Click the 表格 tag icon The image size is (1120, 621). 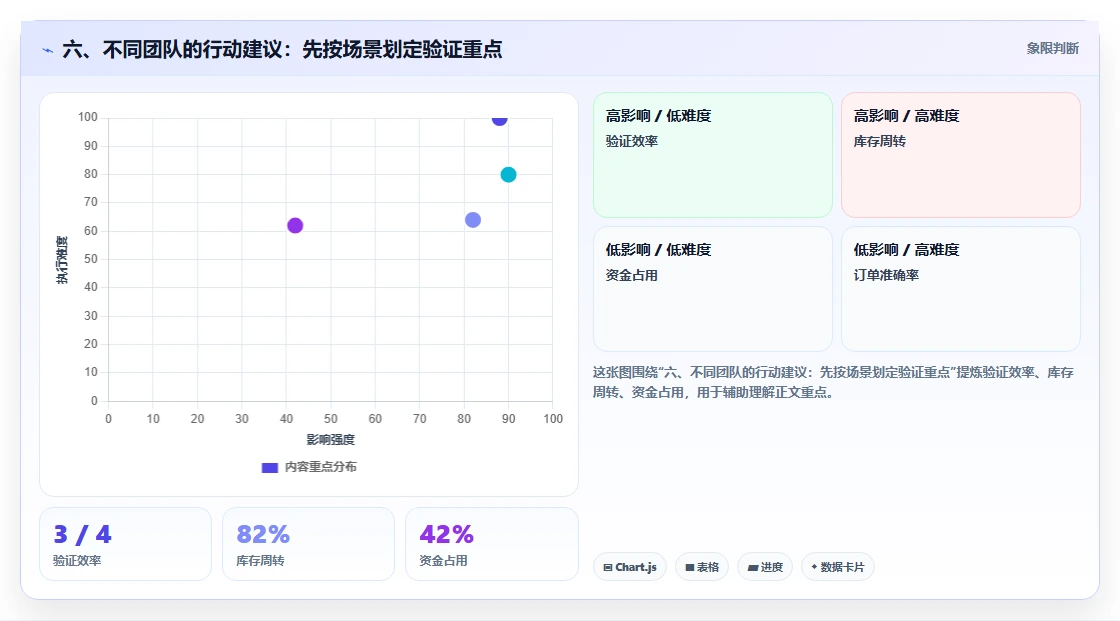(x=690, y=567)
